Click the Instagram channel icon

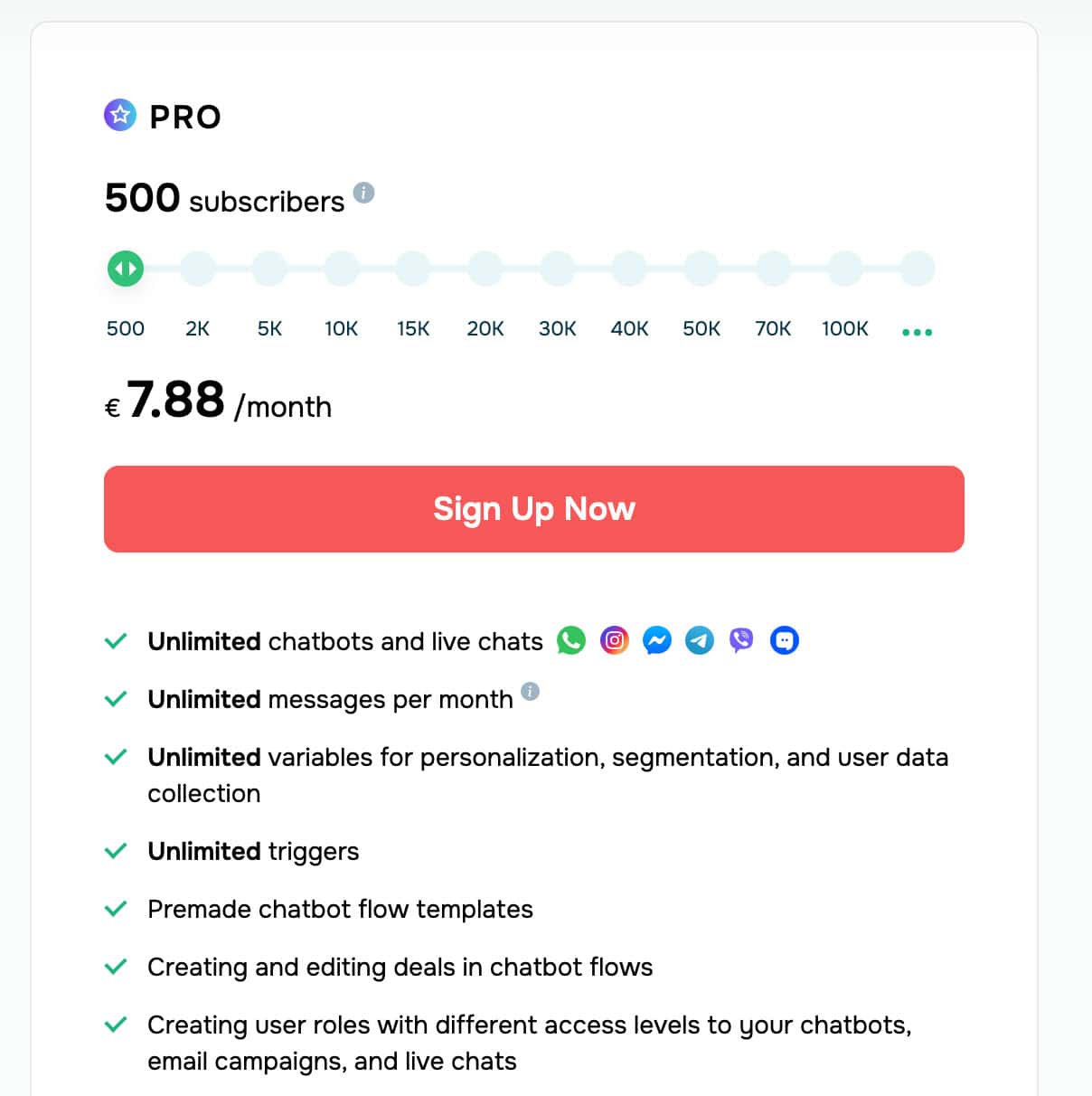[x=614, y=640]
